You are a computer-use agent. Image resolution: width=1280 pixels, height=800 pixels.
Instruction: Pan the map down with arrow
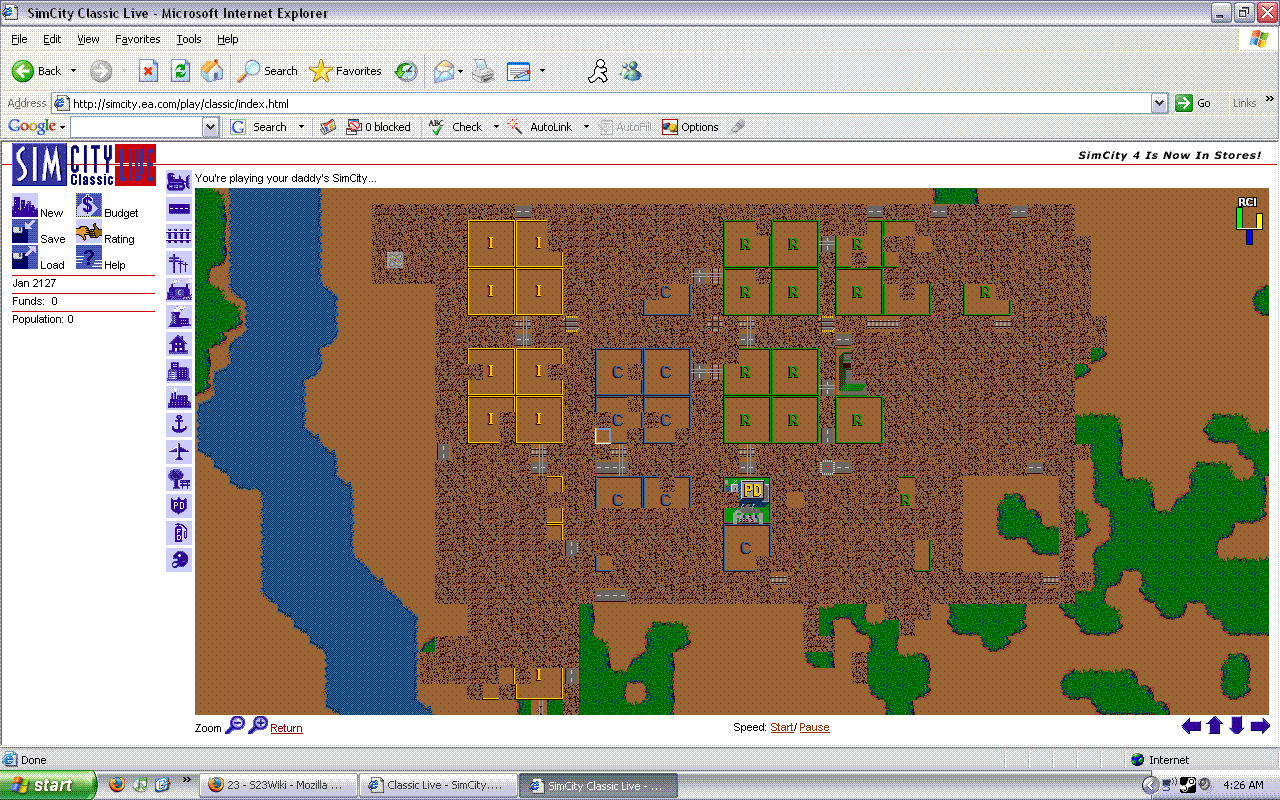pos(1236,726)
